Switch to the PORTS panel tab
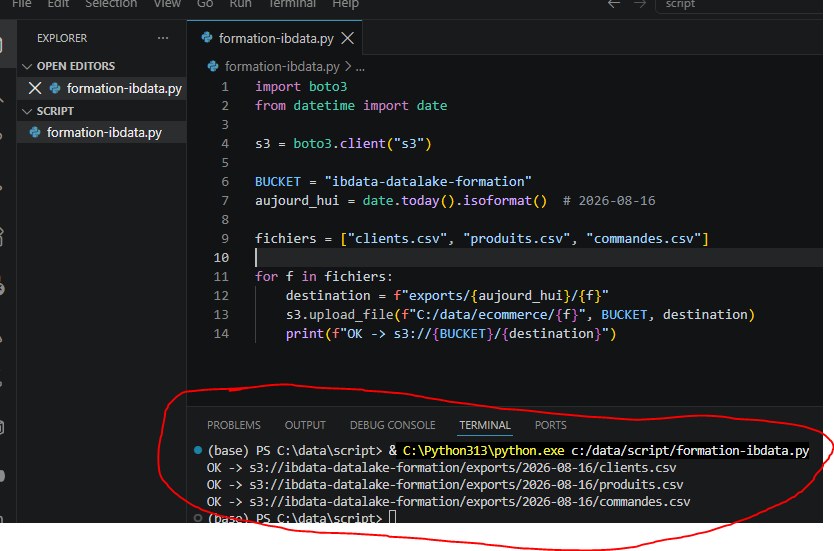The image size is (834, 551). 551,425
